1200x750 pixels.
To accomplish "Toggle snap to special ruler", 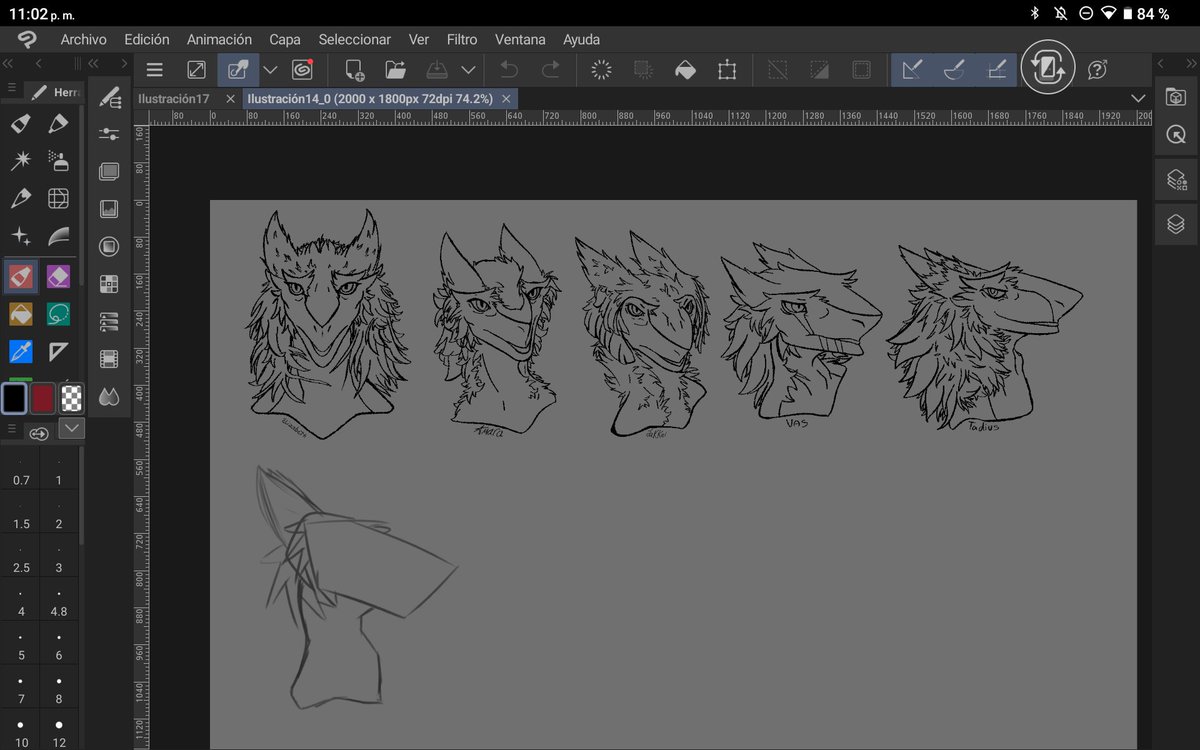I will [x=954, y=70].
